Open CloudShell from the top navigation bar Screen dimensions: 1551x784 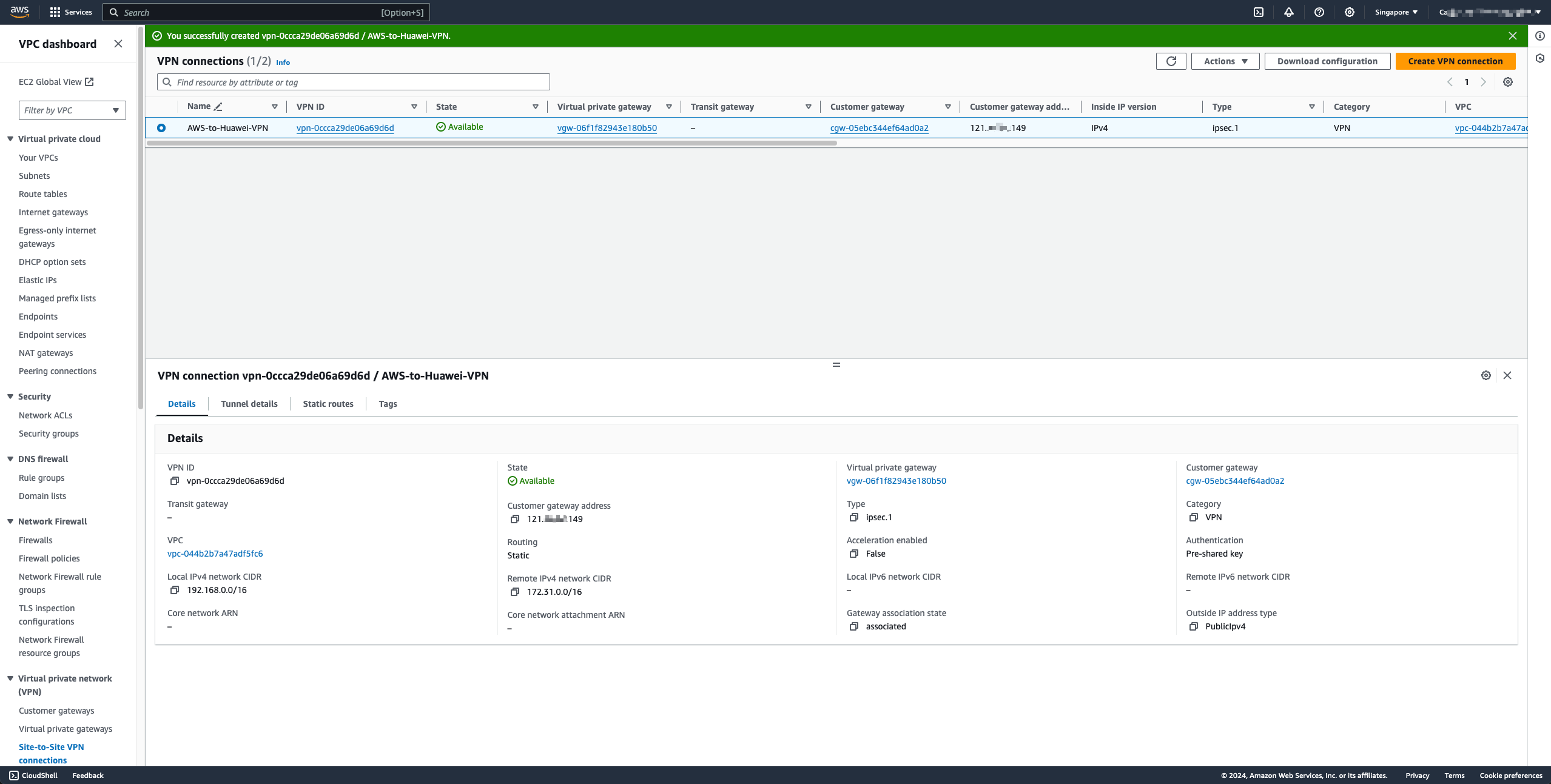tap(1259, 12)
